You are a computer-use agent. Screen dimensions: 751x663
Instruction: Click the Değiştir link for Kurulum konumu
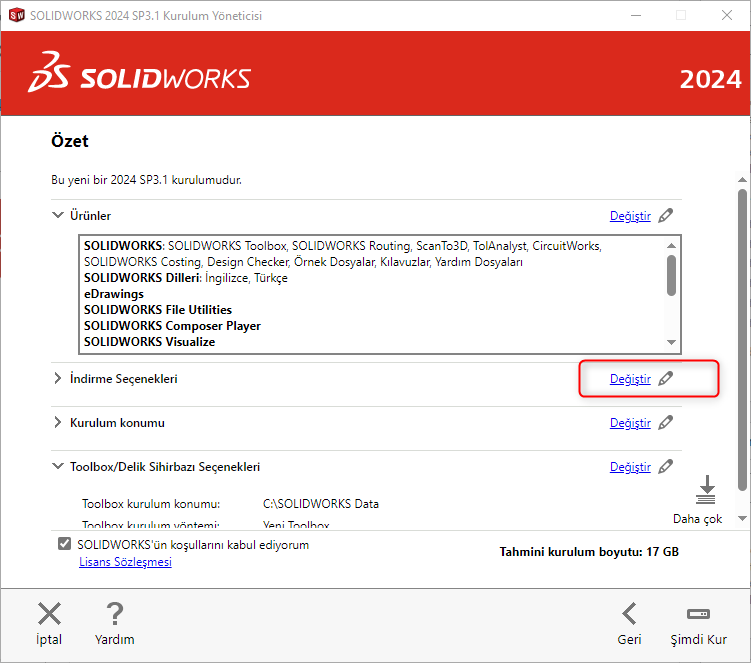[630, 423]
